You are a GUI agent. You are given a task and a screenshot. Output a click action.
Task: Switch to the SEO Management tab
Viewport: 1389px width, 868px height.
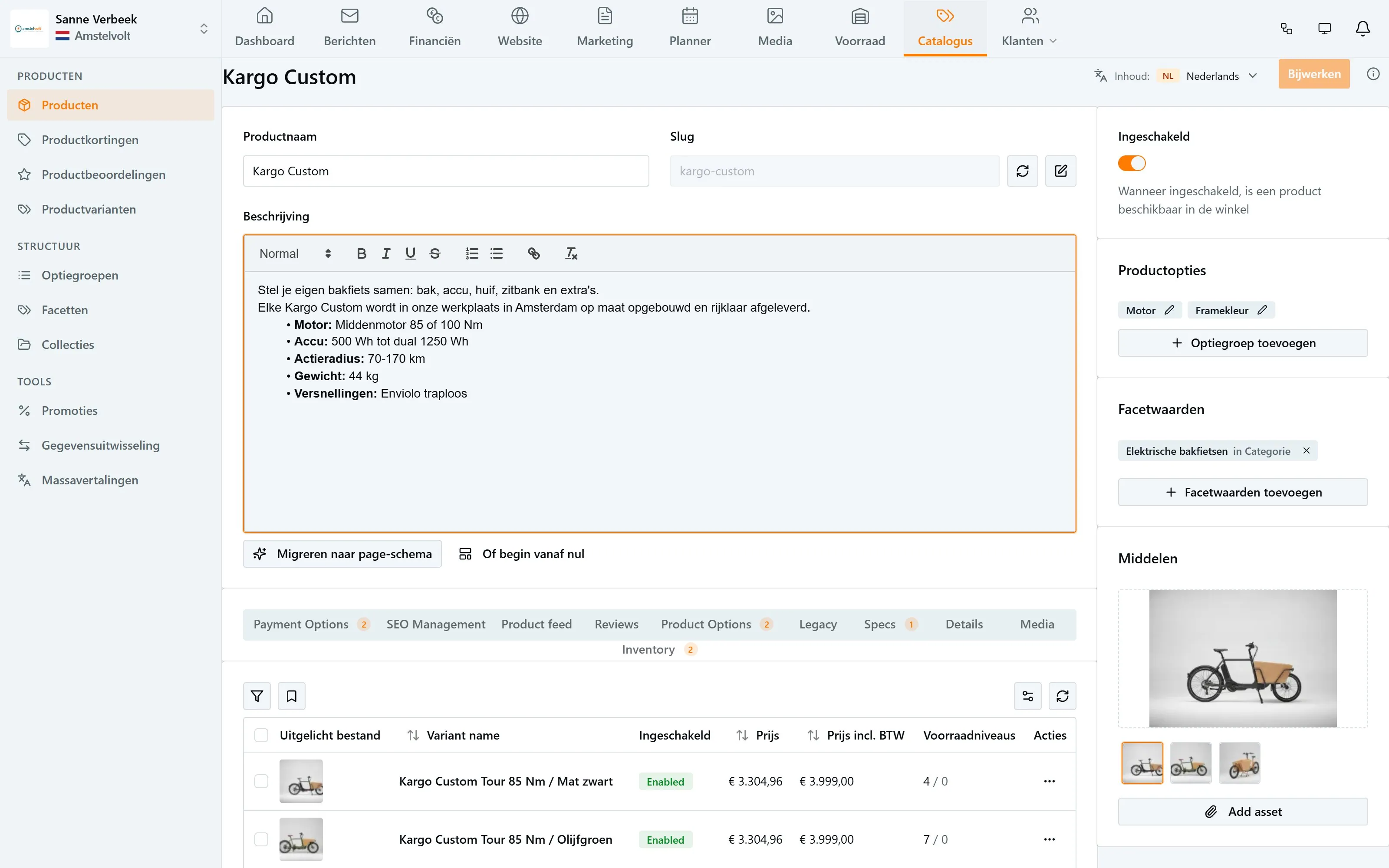coord(436,624)
